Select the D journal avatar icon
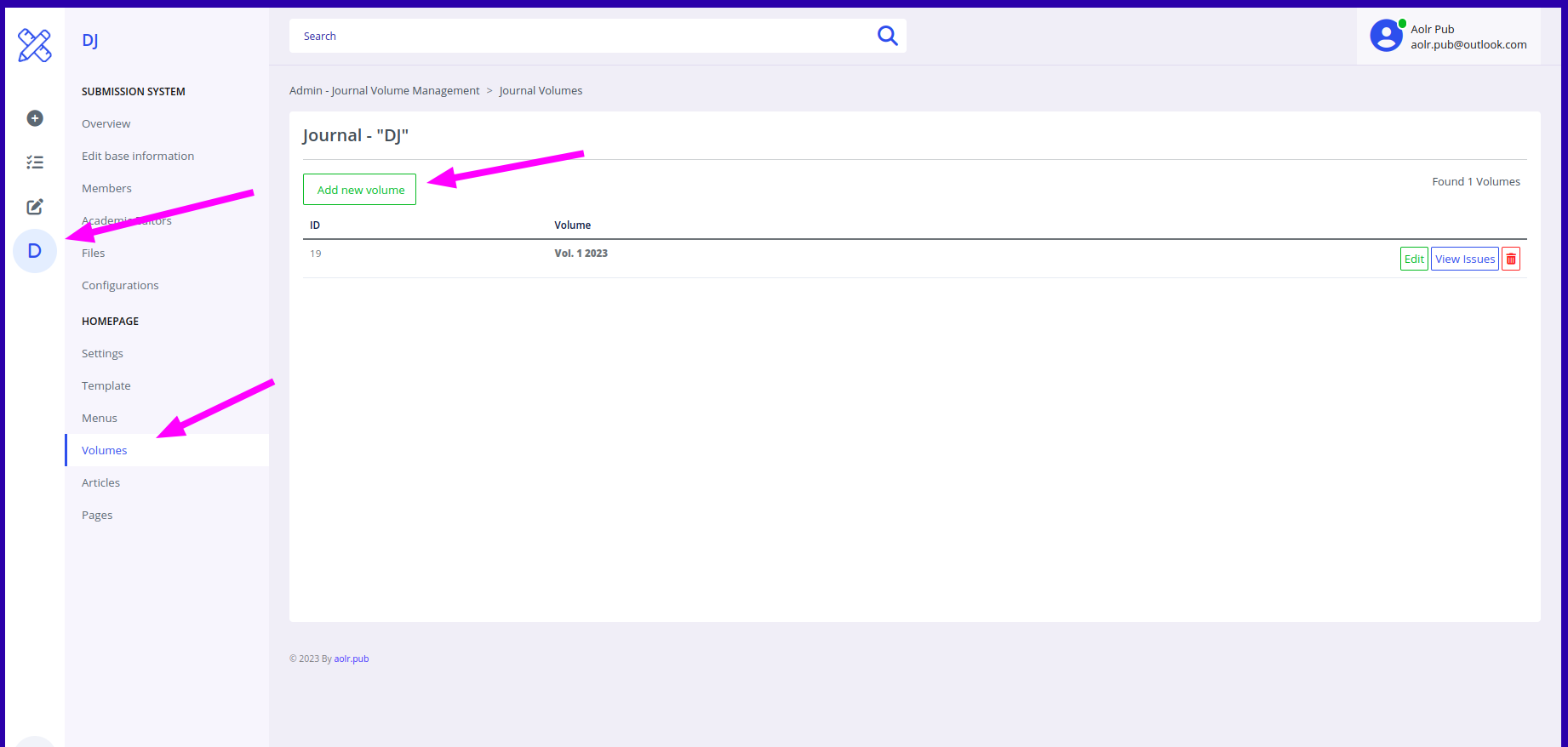The height and width of the screenshot is (747, 1568). (x=35, y=251)
